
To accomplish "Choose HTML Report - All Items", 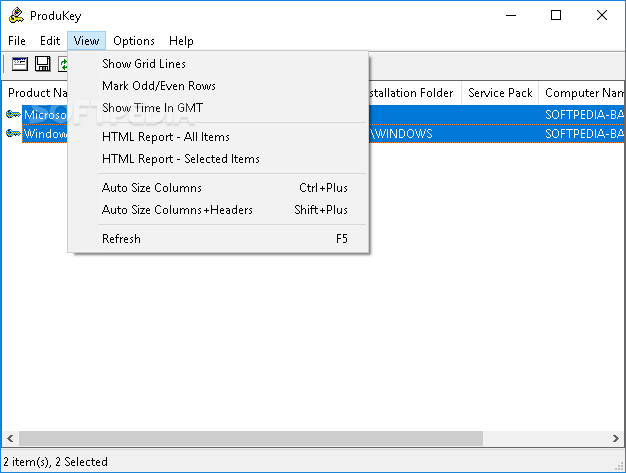I will (218, 137).
